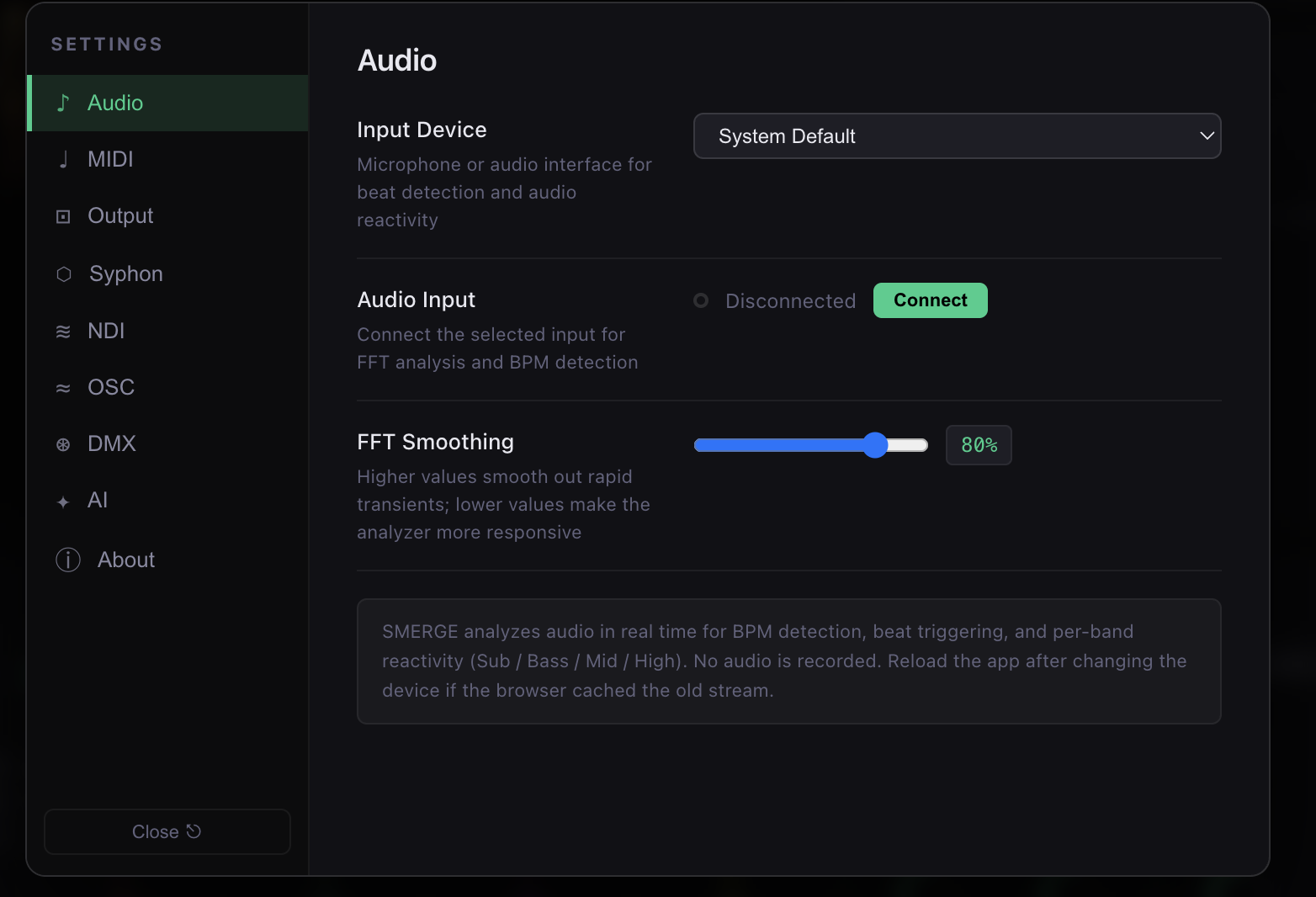Click the SETTINGS sidebar header

107,45
